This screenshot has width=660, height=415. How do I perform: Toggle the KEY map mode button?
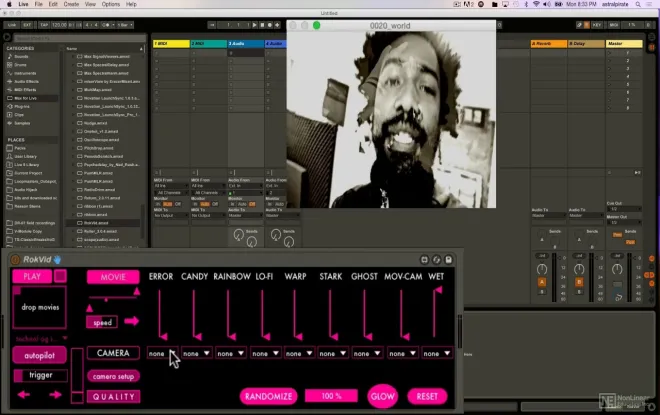coord(597,25)
